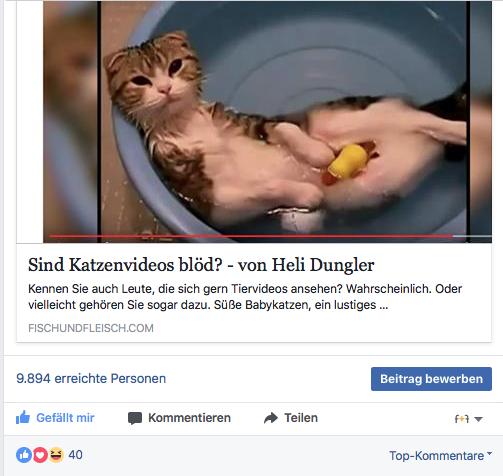503x476 pixels.
Task: Click the Beitrag bewerben button
Action: coord(431,379)
